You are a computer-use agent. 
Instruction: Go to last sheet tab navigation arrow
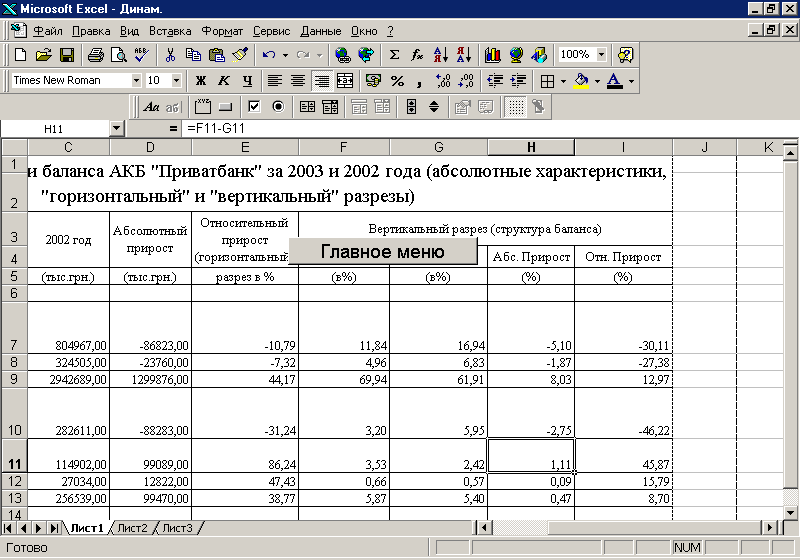tap(54, 528)
